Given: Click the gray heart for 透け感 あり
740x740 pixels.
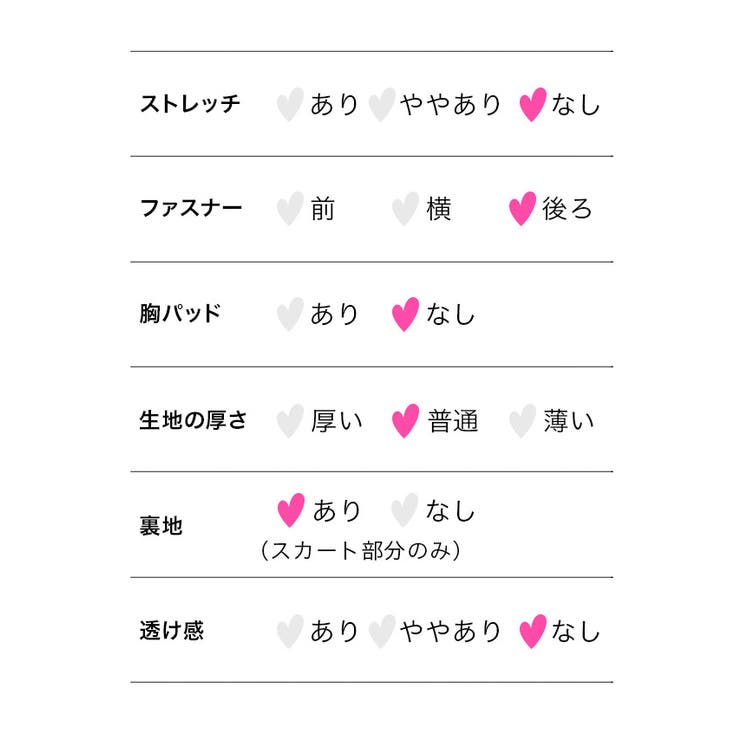Looking at the screenshot, I should point(289,631).
